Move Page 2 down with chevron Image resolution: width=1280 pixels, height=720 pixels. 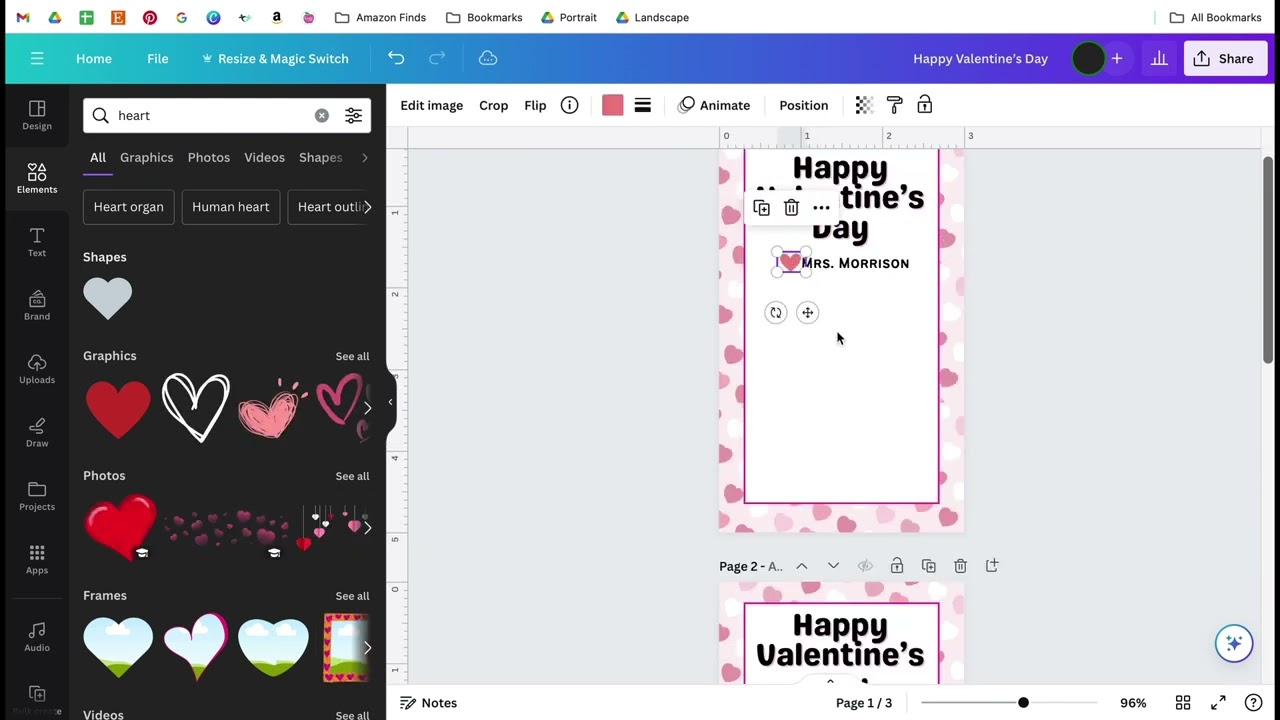(833, 566)
